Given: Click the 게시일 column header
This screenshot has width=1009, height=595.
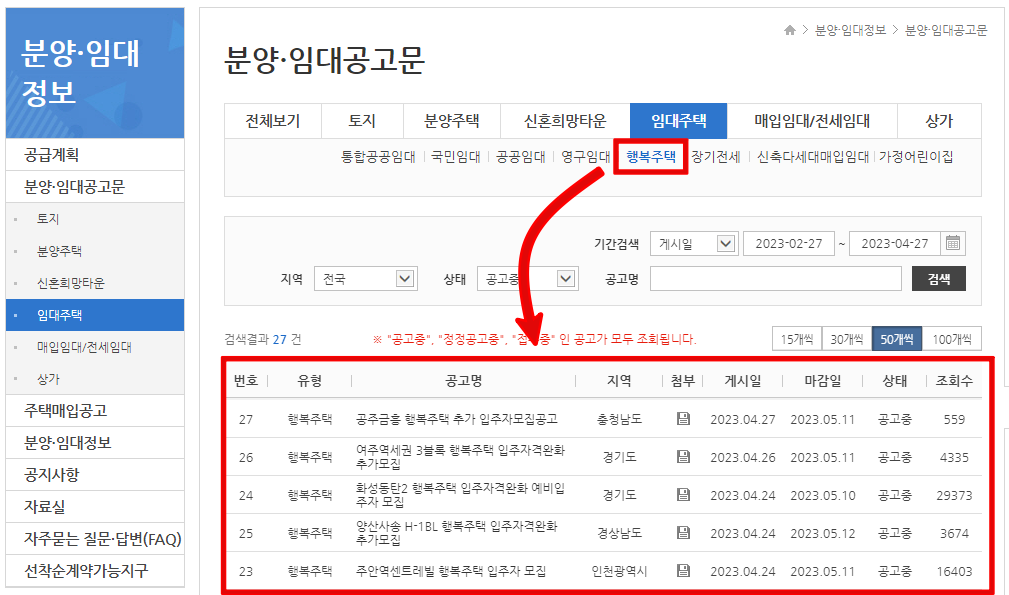Looking at the screenshot, I should tap(743, 381).
